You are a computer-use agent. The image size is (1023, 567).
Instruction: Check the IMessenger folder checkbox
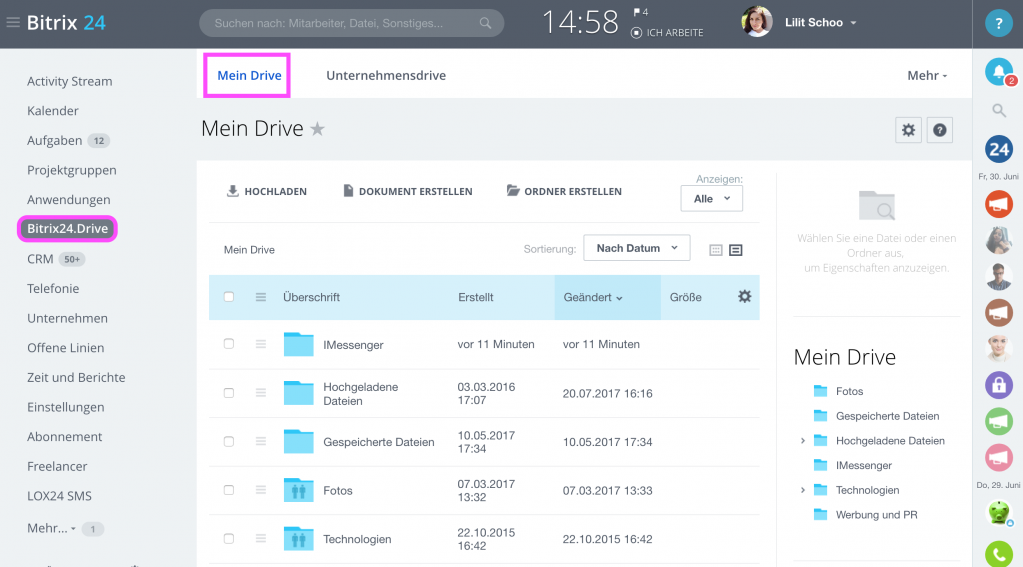228,344
